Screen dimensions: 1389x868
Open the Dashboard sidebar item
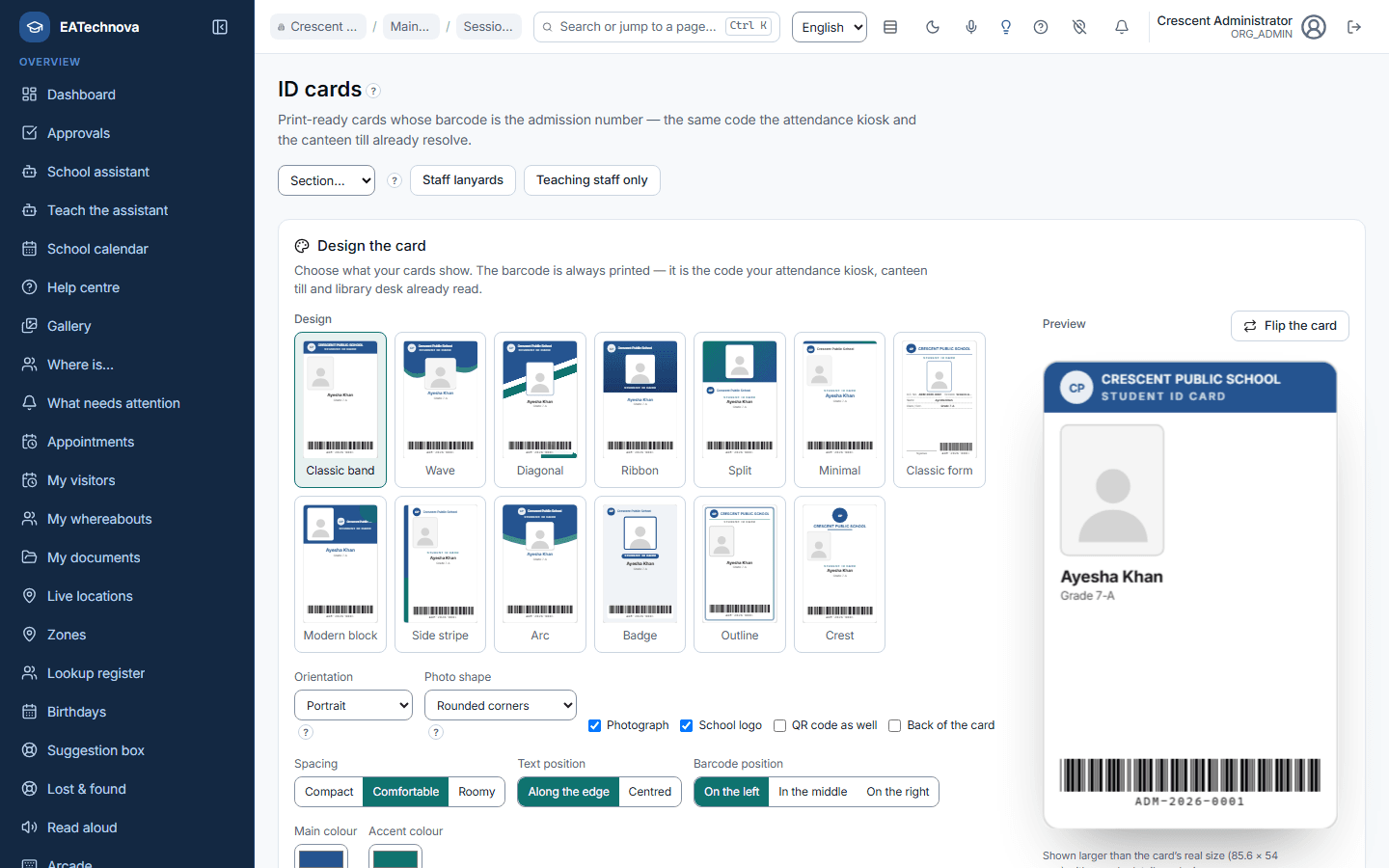(x=127, y=95)
